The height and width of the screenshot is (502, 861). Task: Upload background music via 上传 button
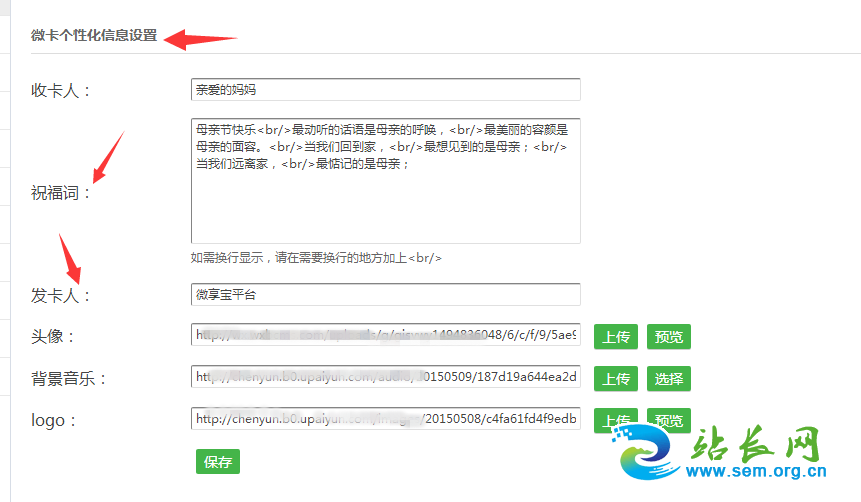point(616,378)
